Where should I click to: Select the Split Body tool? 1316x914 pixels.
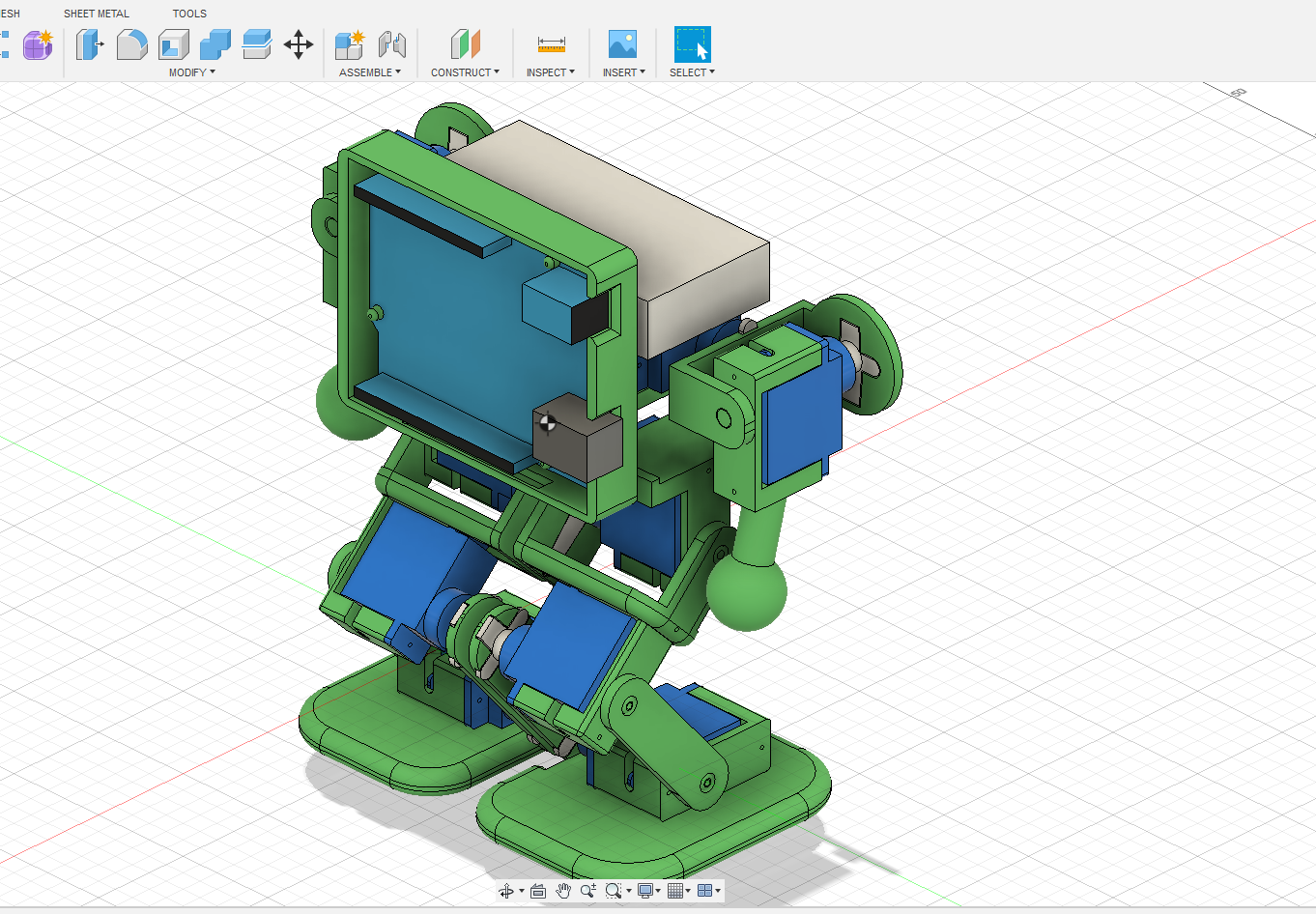point(256,44)
